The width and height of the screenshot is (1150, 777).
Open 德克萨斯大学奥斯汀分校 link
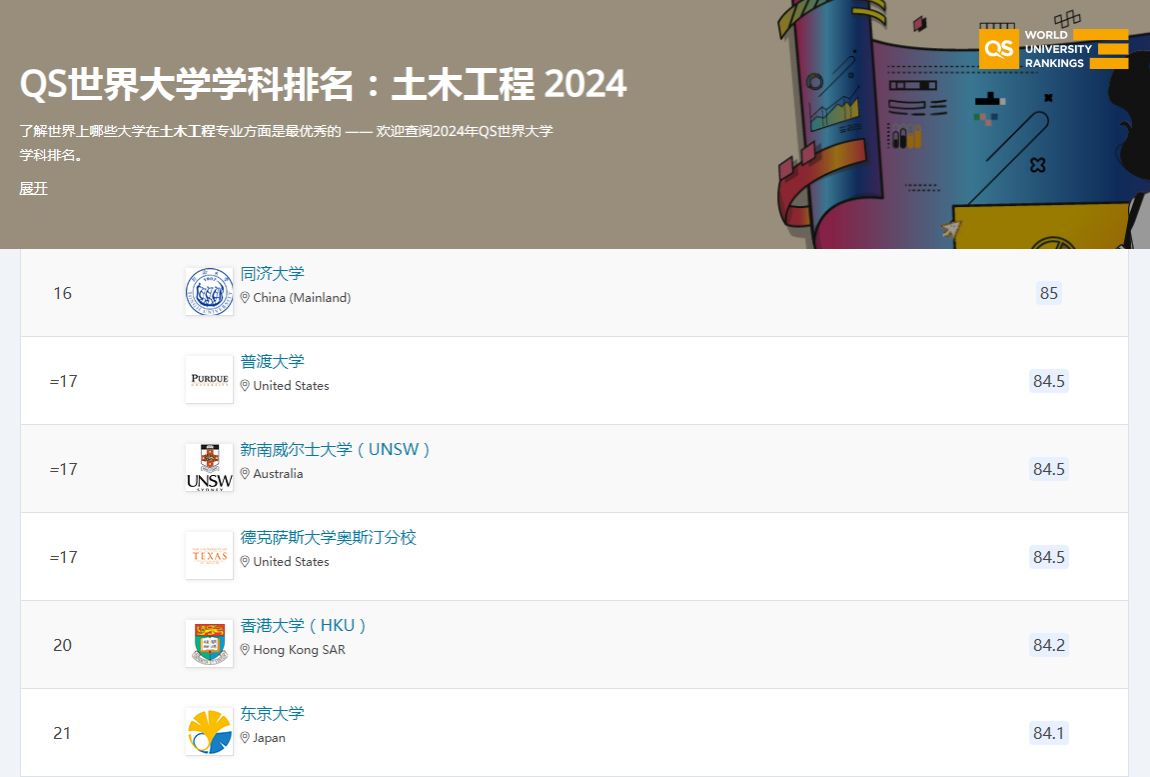click(x=329, y=538)
